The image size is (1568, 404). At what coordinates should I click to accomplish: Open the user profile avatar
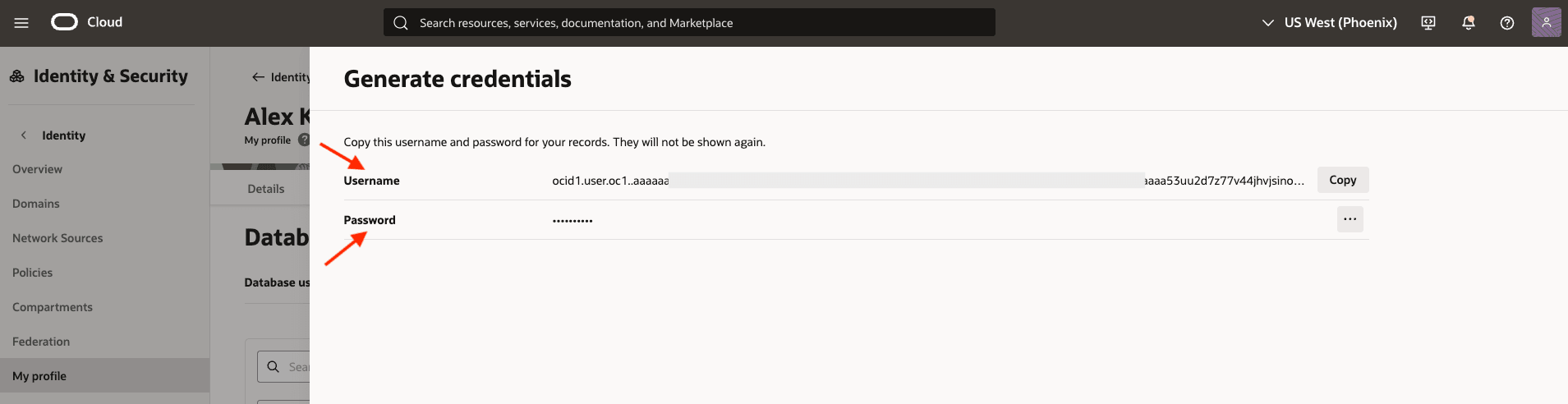(1546, 22)
